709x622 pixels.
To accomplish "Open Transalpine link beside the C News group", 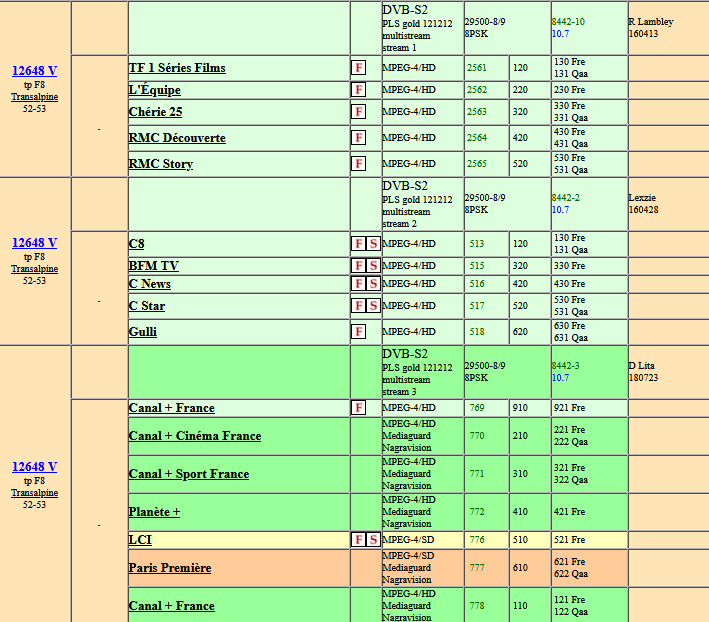I will tap(34, 269).
